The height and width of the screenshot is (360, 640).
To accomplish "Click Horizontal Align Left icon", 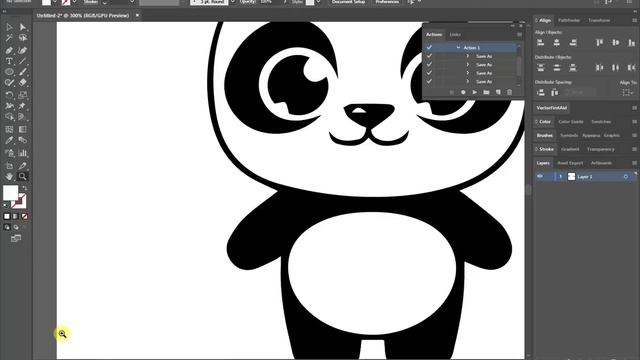I will [540, 42].
